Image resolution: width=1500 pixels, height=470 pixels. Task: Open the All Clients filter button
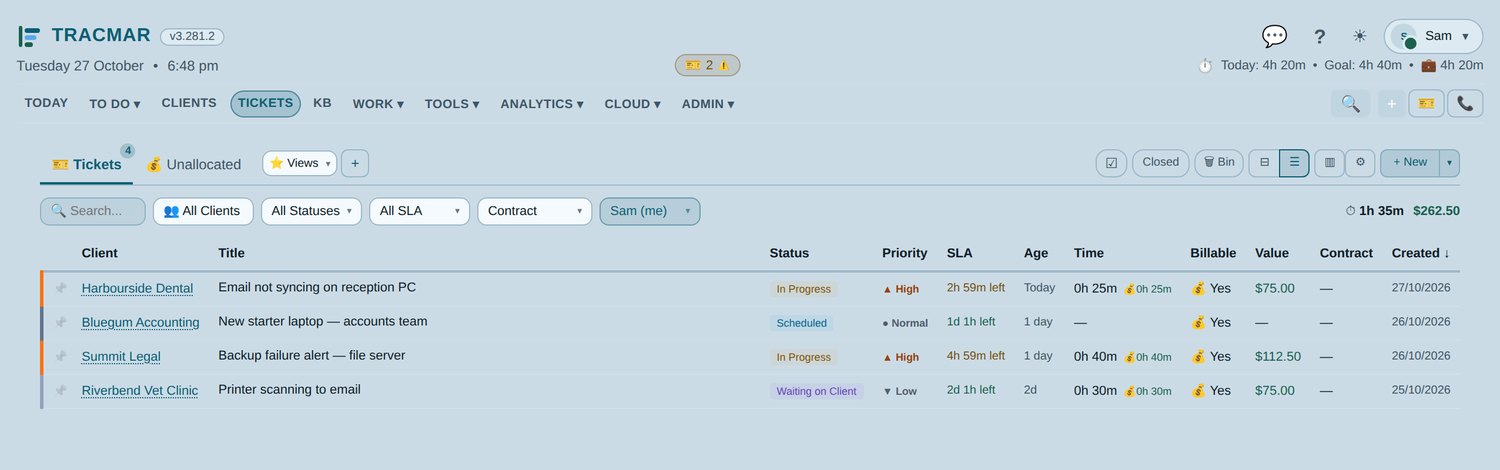(x=202, y=211)
